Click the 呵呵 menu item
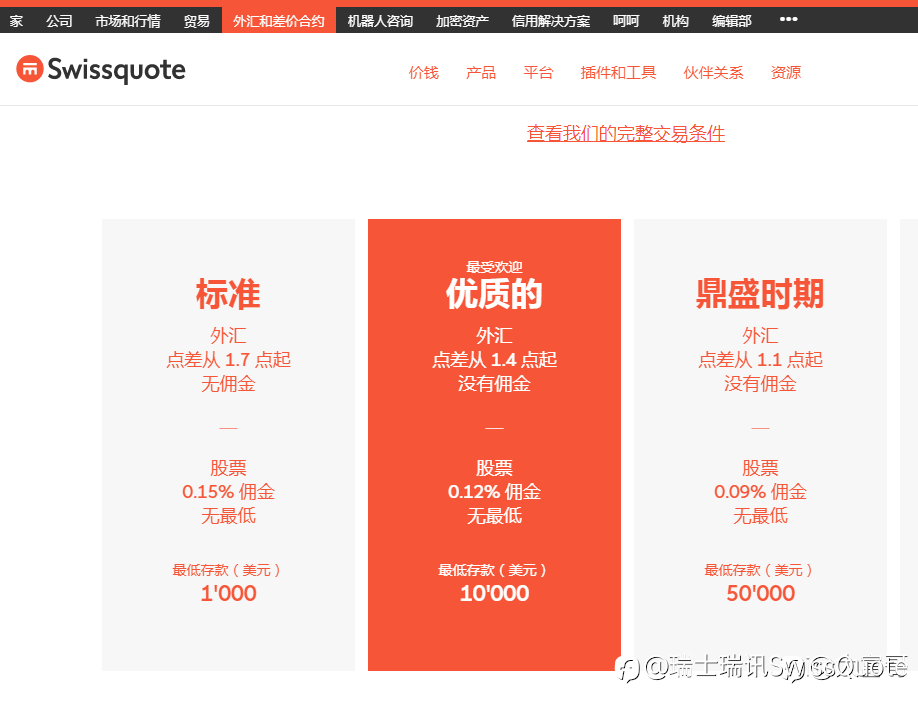918x711 pixels. pos(626,21)
